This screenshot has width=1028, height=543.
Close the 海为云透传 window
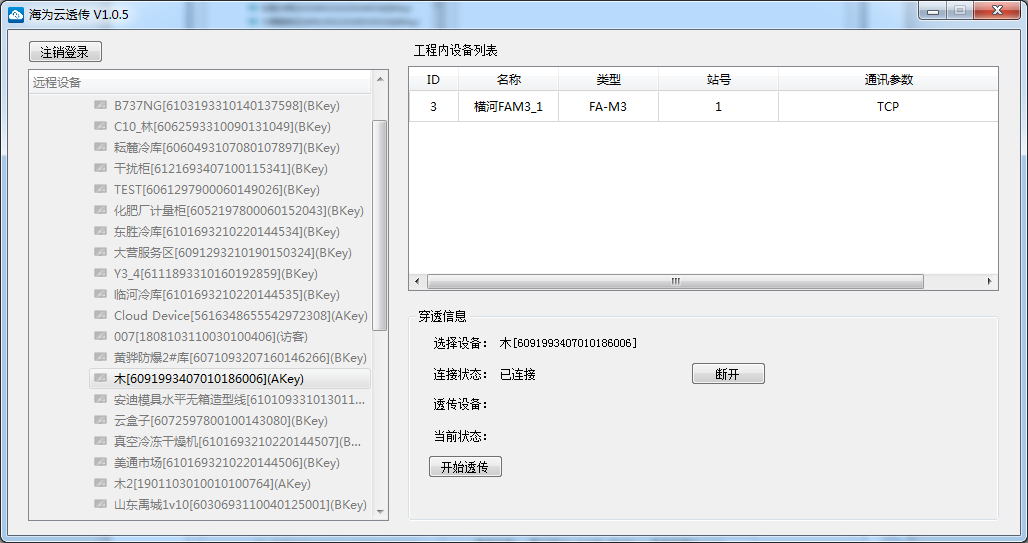click(997, 10)
